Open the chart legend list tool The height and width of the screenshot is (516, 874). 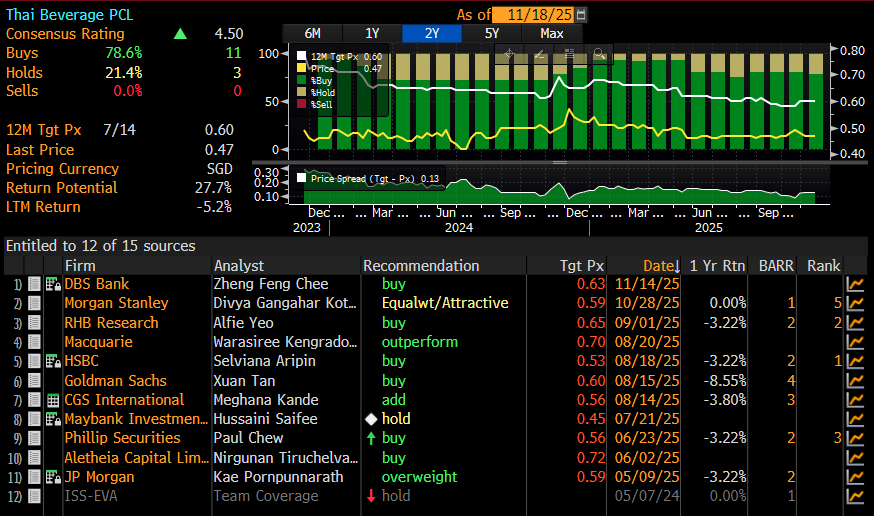569,54
